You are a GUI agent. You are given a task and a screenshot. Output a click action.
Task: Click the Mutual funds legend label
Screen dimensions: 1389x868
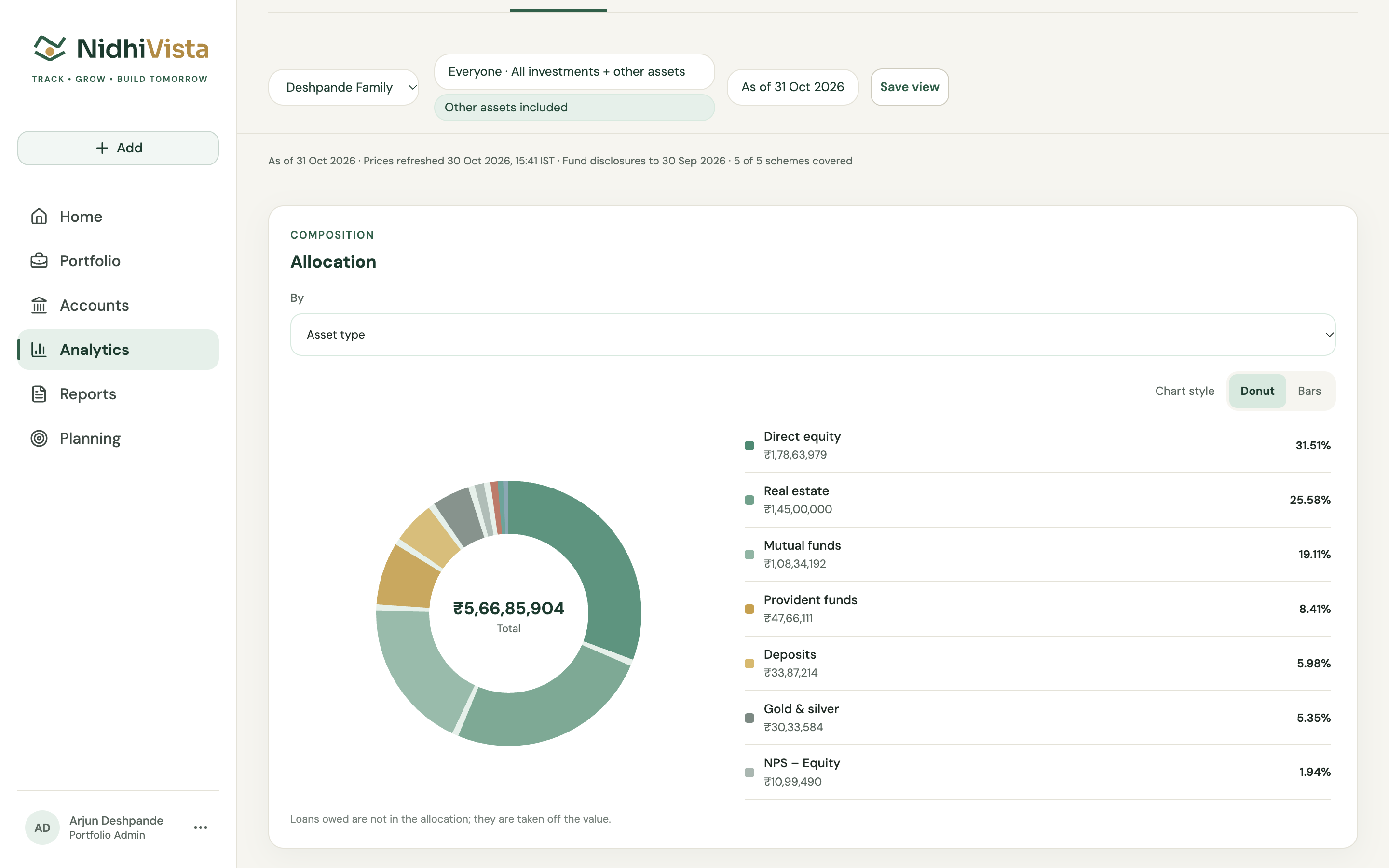802,545
